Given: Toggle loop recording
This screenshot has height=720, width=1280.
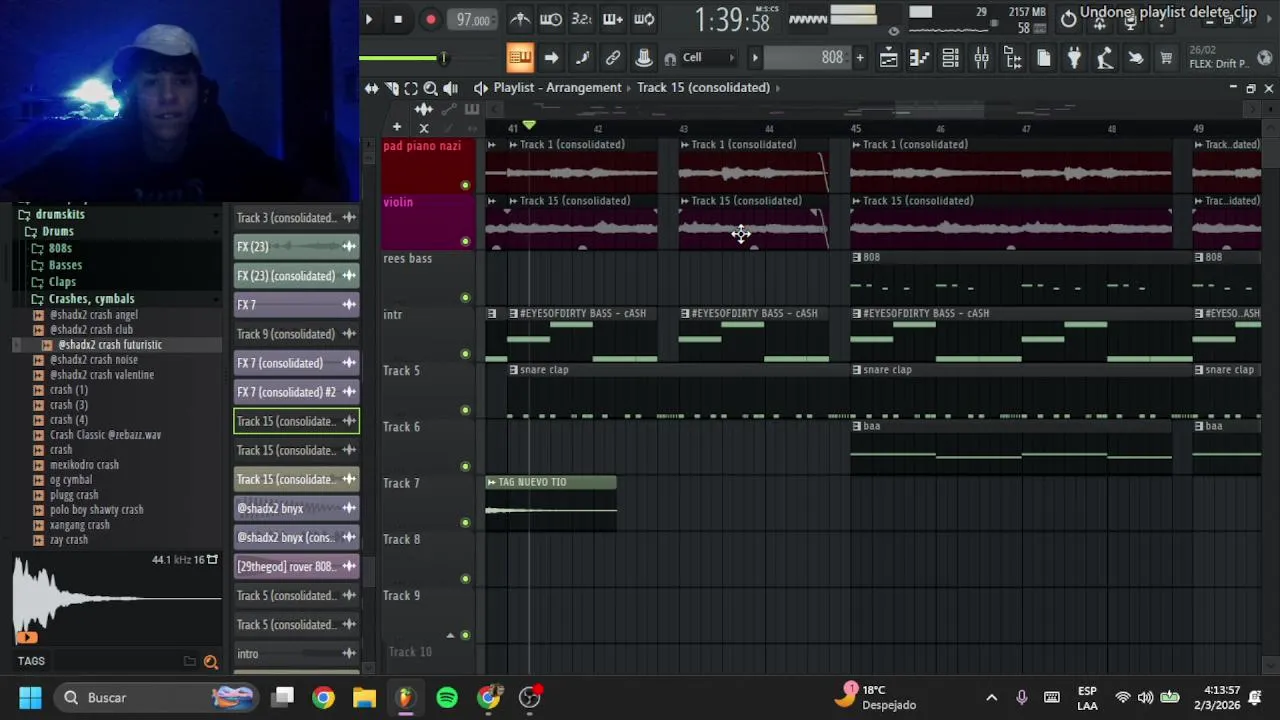Looking at the screenshot, I should tap(644, 19).
